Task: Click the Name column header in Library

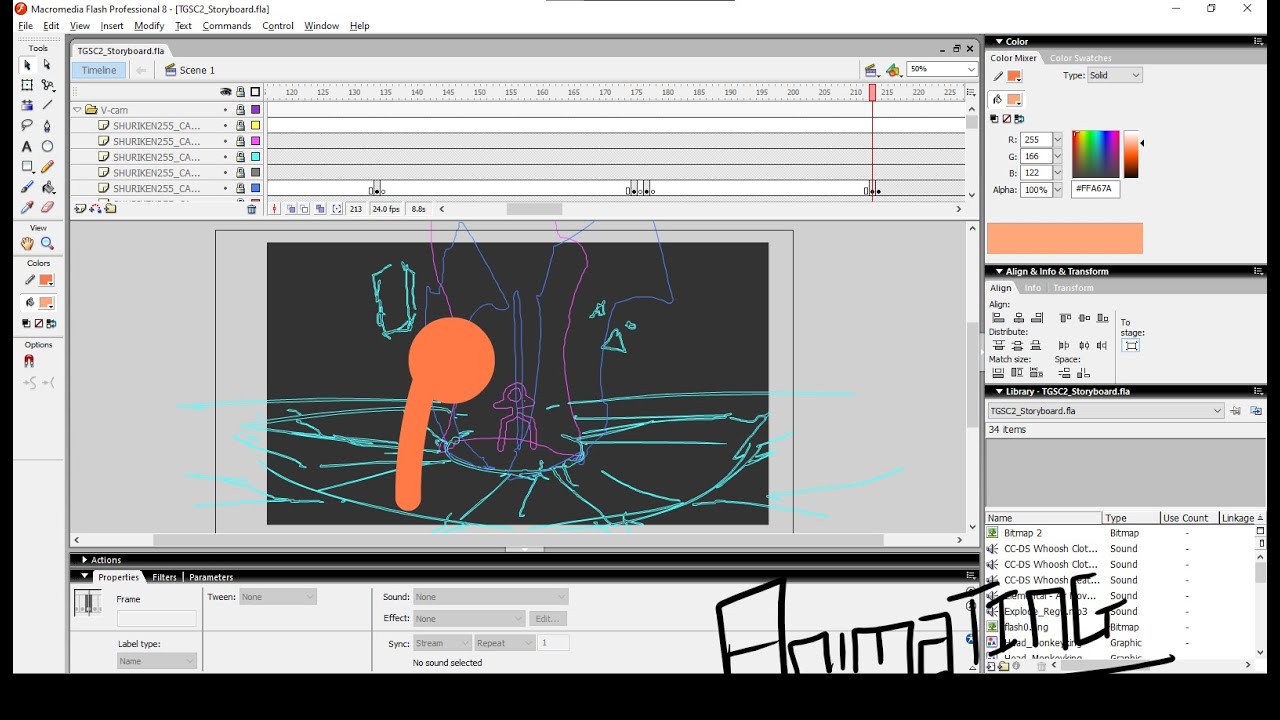Action: [1043, 518]
